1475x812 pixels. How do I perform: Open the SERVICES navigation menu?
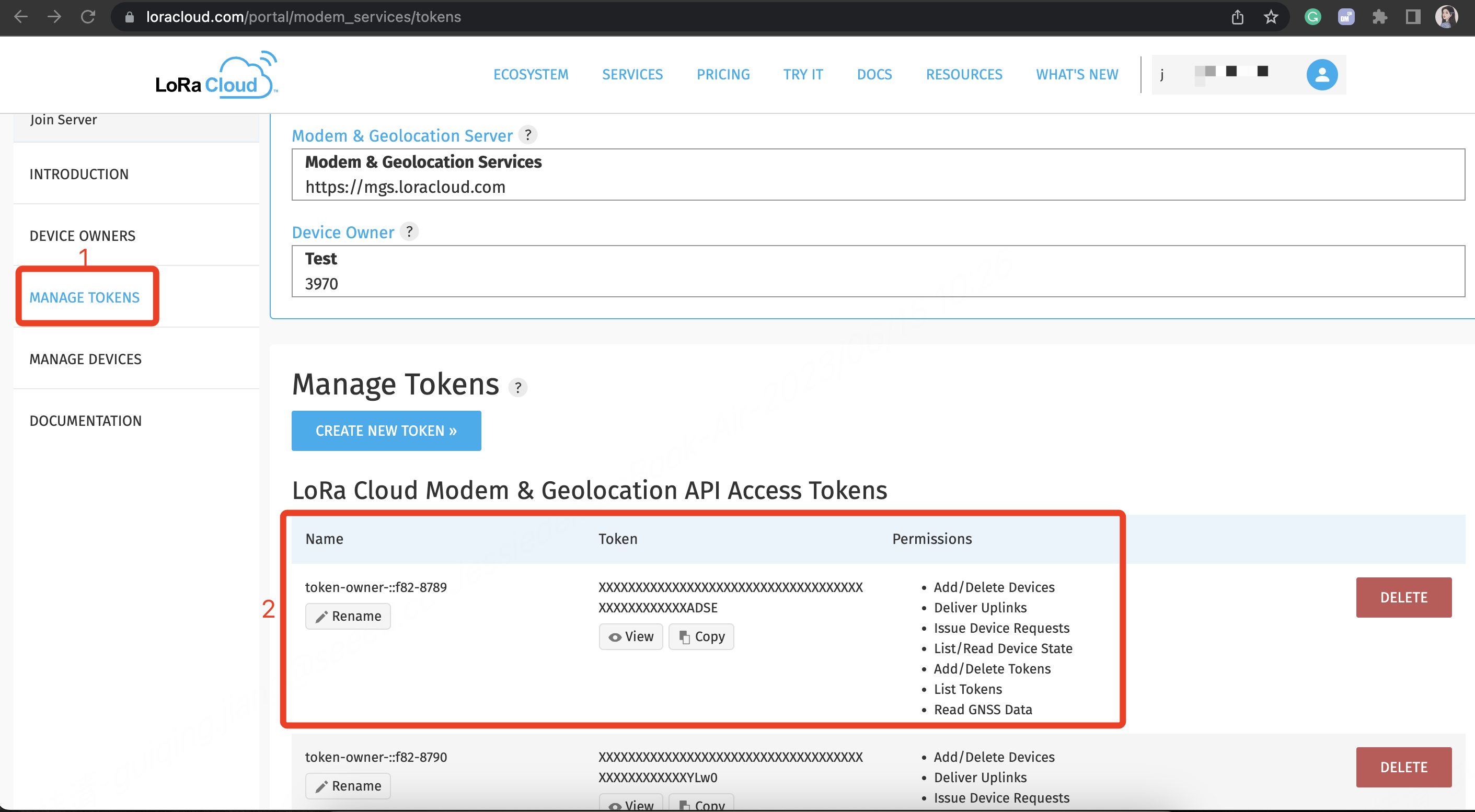pos(632,74)
